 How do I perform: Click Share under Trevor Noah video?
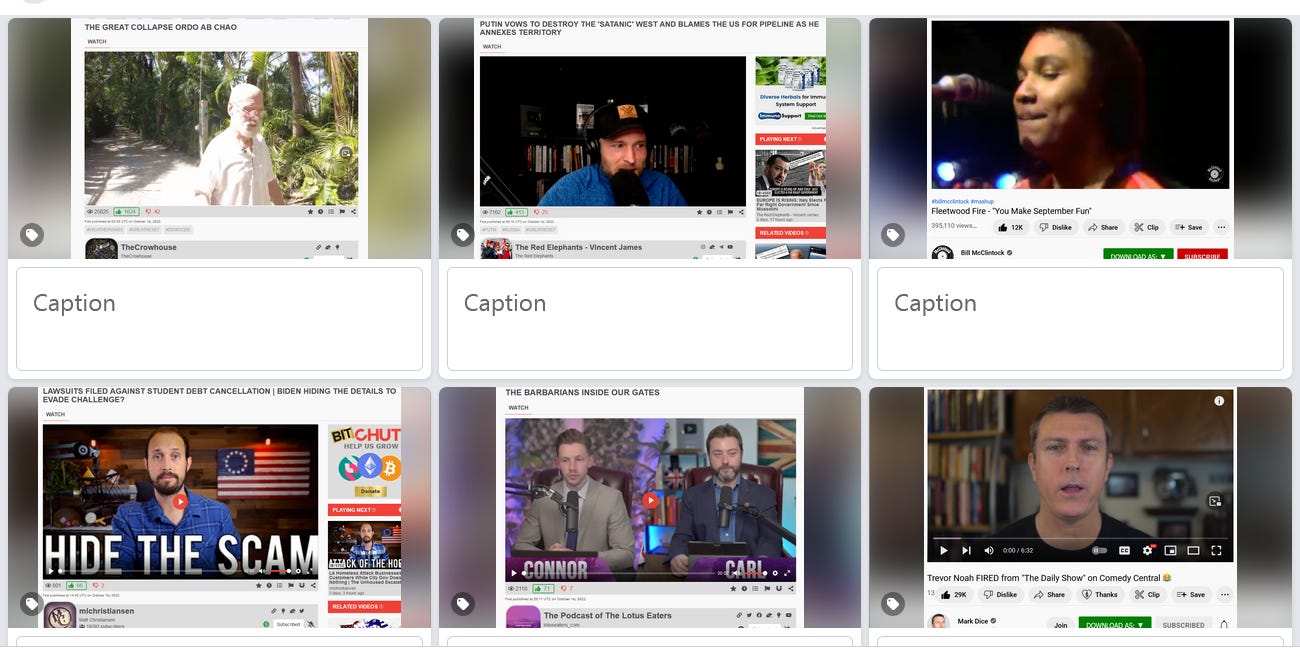1049,594
